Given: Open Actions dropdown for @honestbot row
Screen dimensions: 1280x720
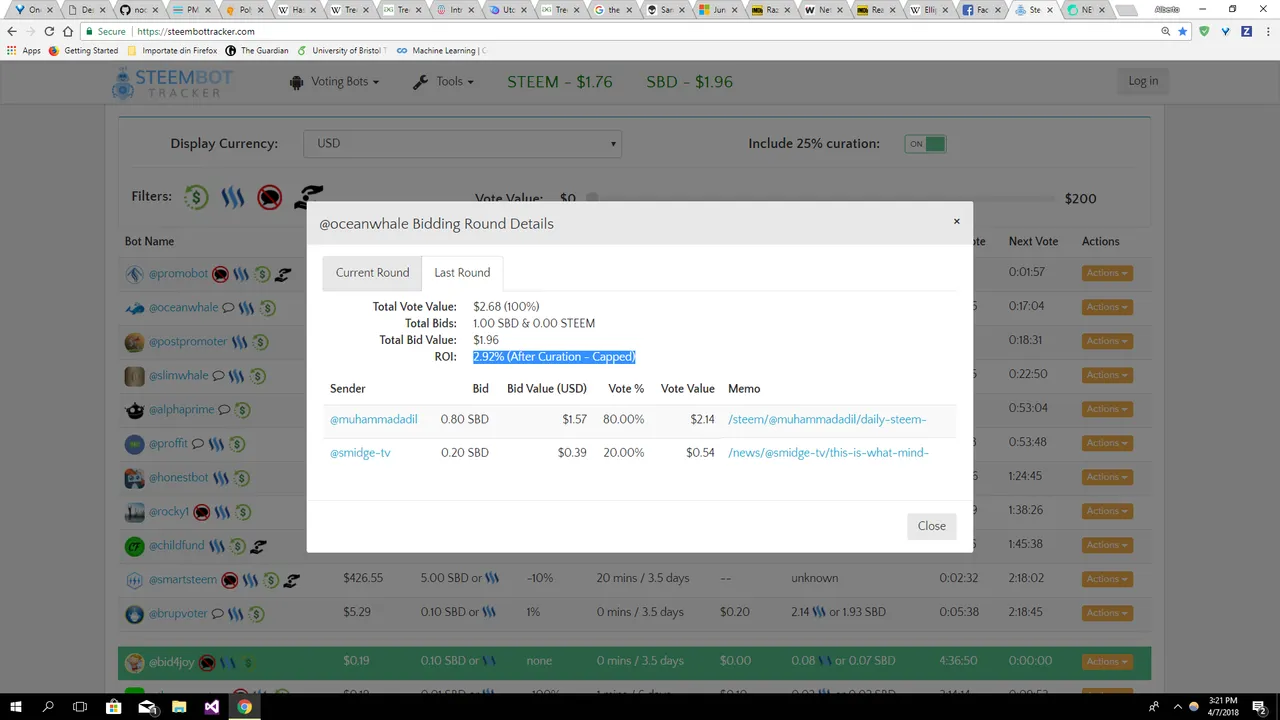Looking at the screenshot, I should point(1107,477).
